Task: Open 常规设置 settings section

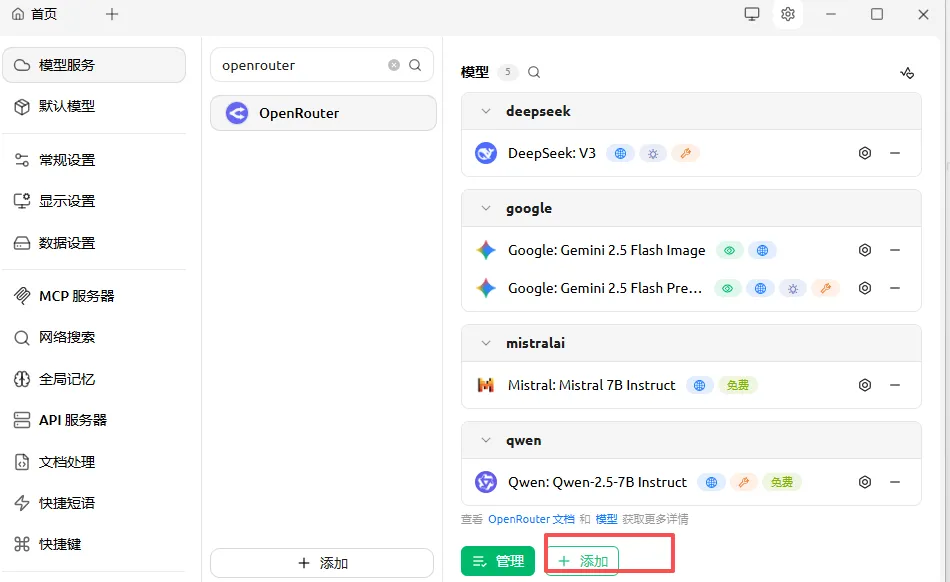Action: click(94, 160)
